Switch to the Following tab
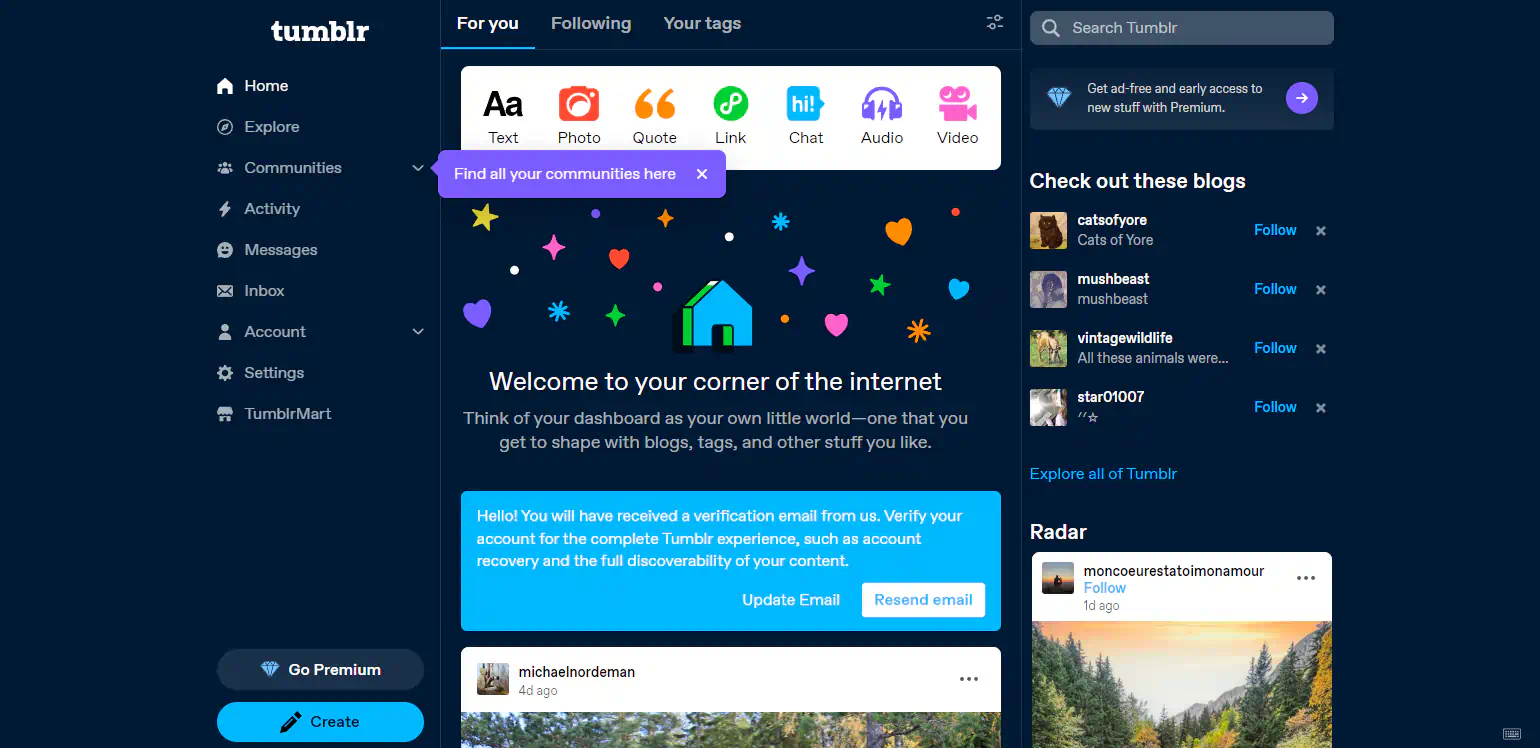 (x=590, y=23)
